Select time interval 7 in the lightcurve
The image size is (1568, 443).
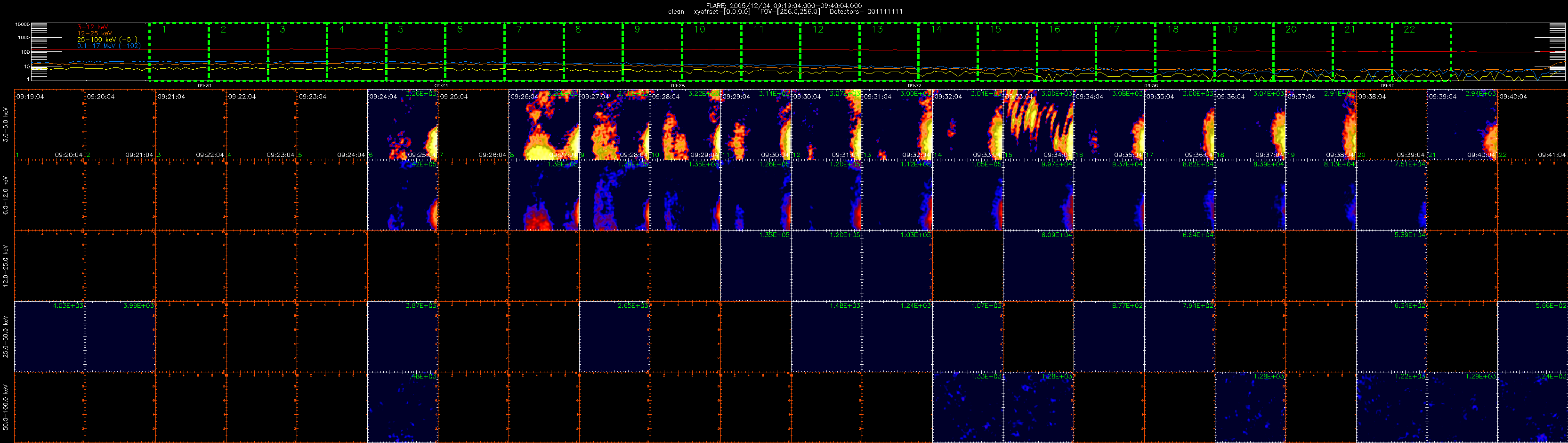[534, 52]
